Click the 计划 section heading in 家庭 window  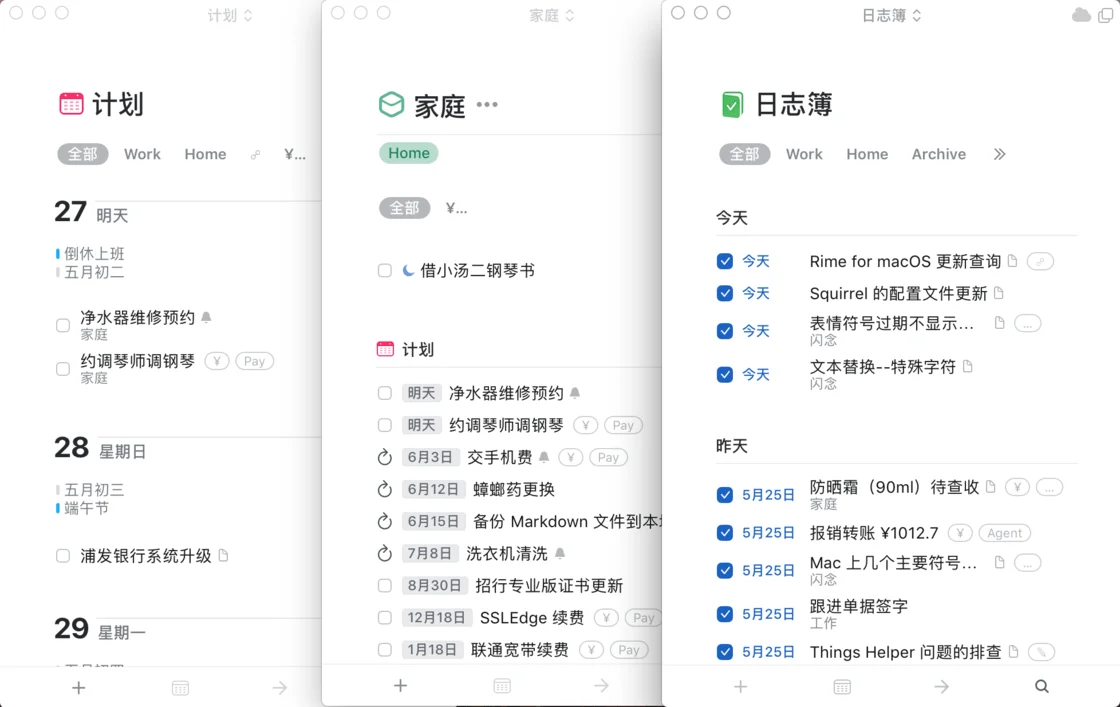coord(417,350)
